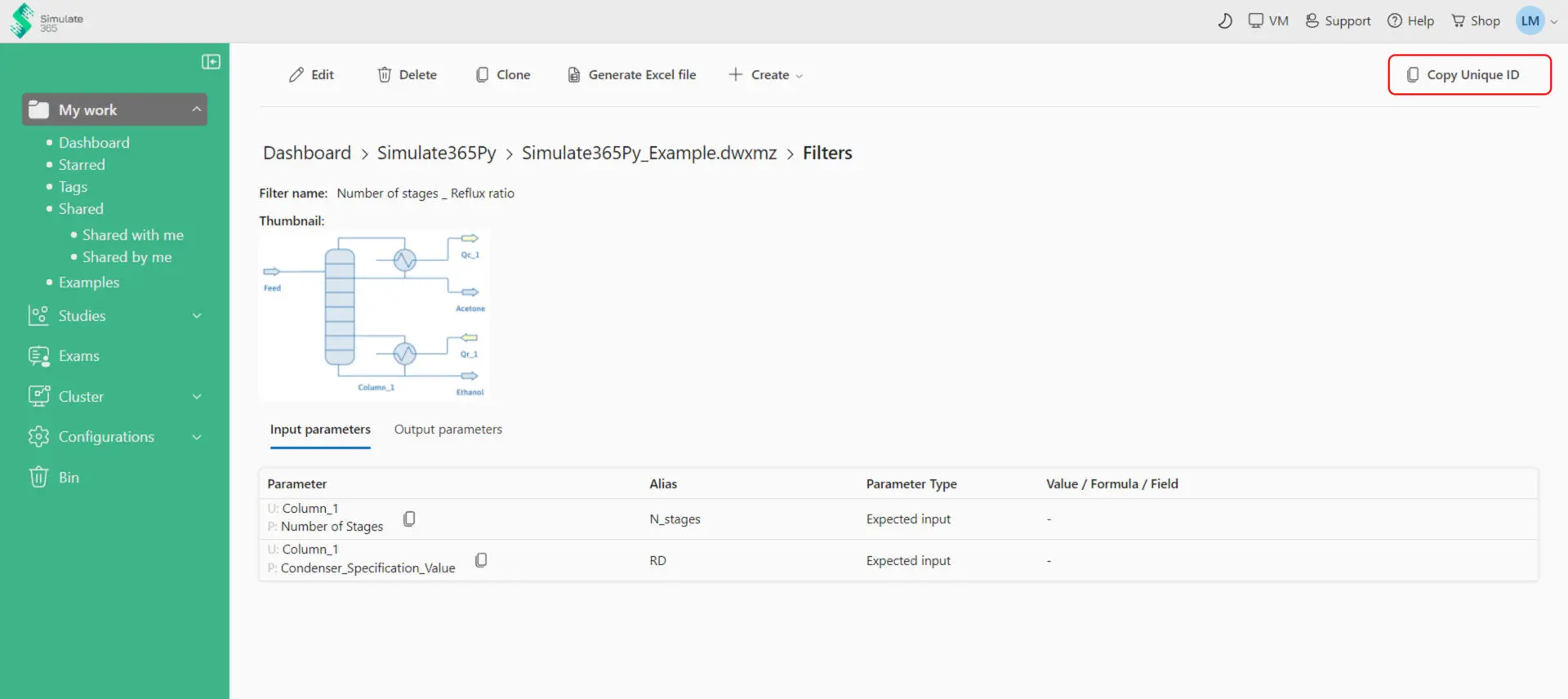The width and height of the screenshot is (1568, 699).
Task: Expand the user account dropdown arrow
Action: pos(1554,22)
